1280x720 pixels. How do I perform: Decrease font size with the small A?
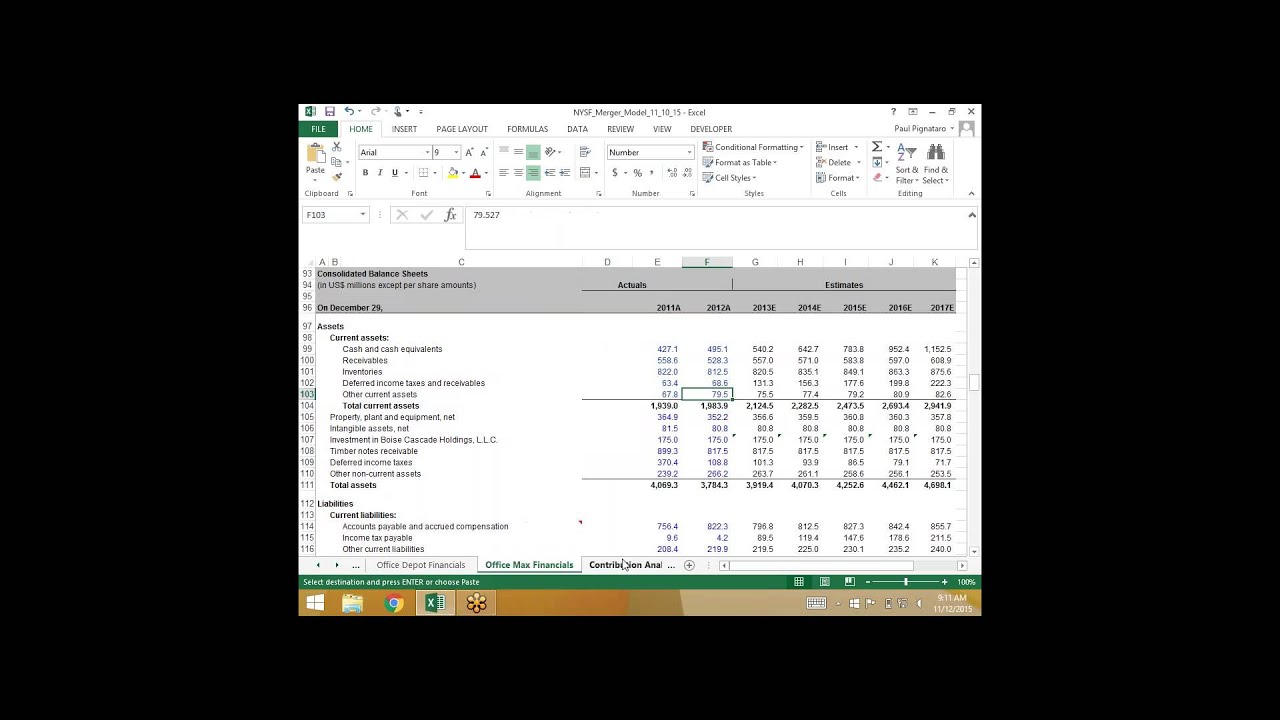point(484,152)
